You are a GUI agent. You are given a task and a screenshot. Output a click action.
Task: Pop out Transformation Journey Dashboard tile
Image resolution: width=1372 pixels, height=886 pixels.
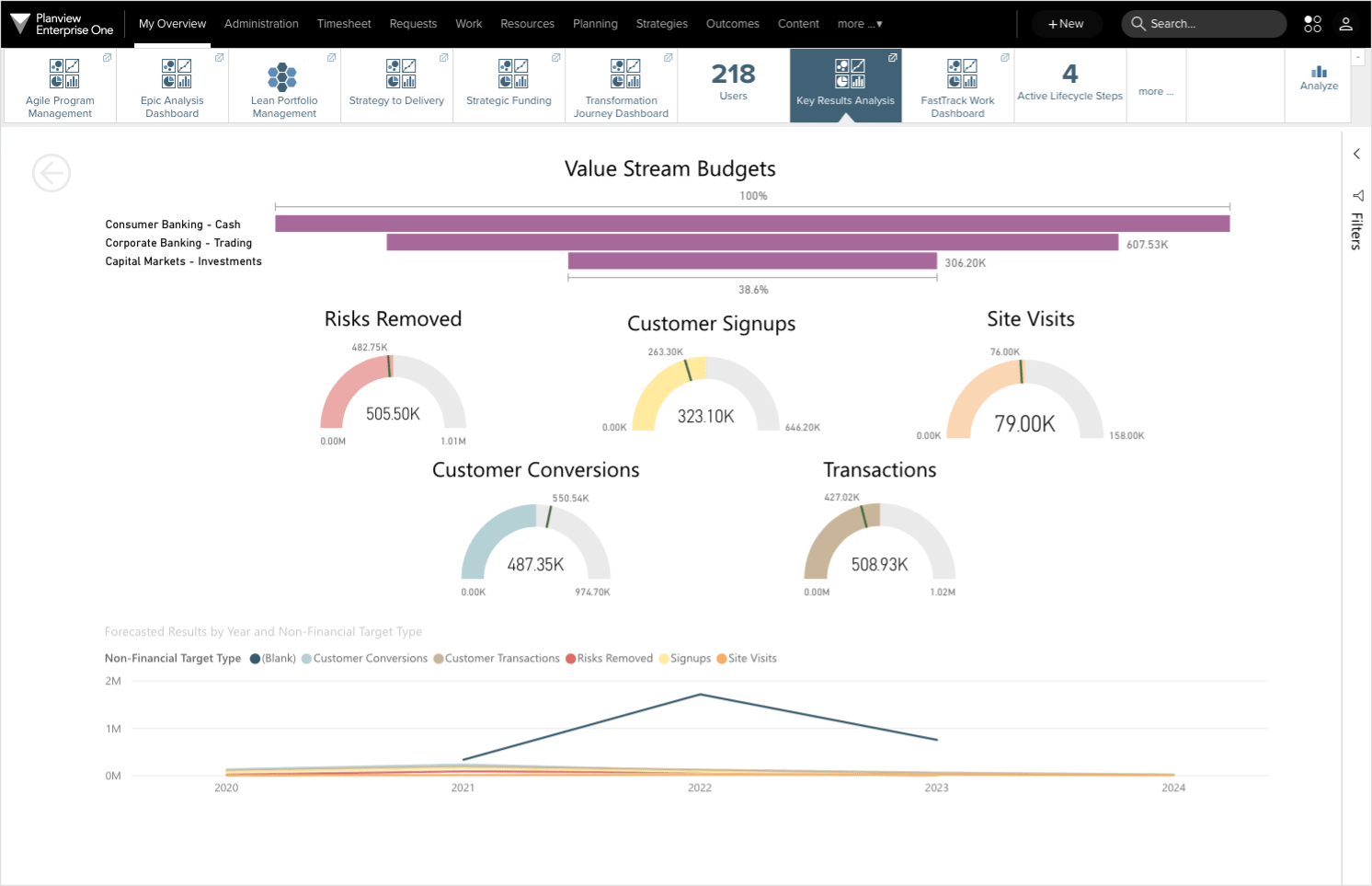pyautogui.click(x=668, y=58)
